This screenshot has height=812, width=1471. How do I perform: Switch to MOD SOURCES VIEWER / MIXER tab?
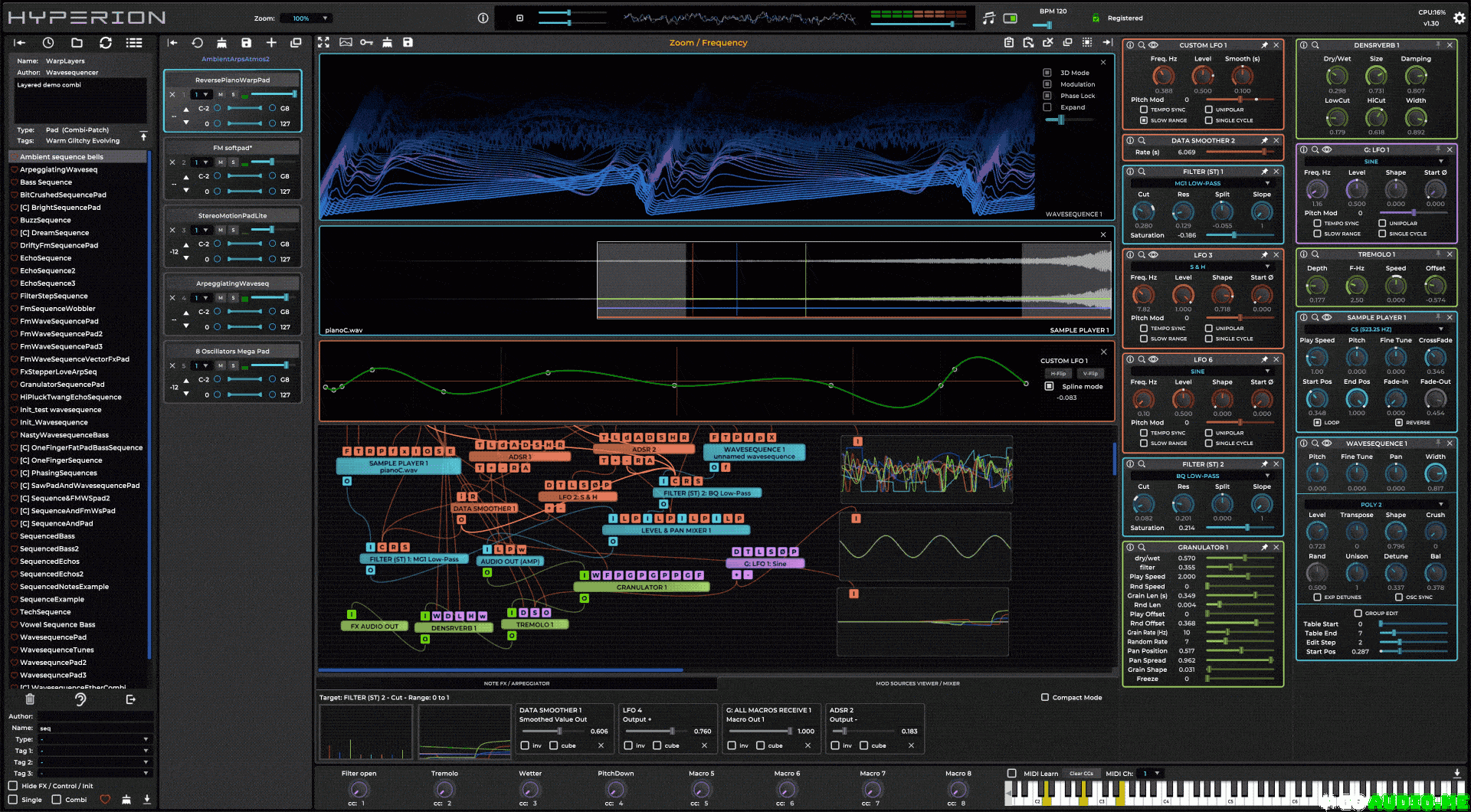pyautogui.click(x=917, y=683)
